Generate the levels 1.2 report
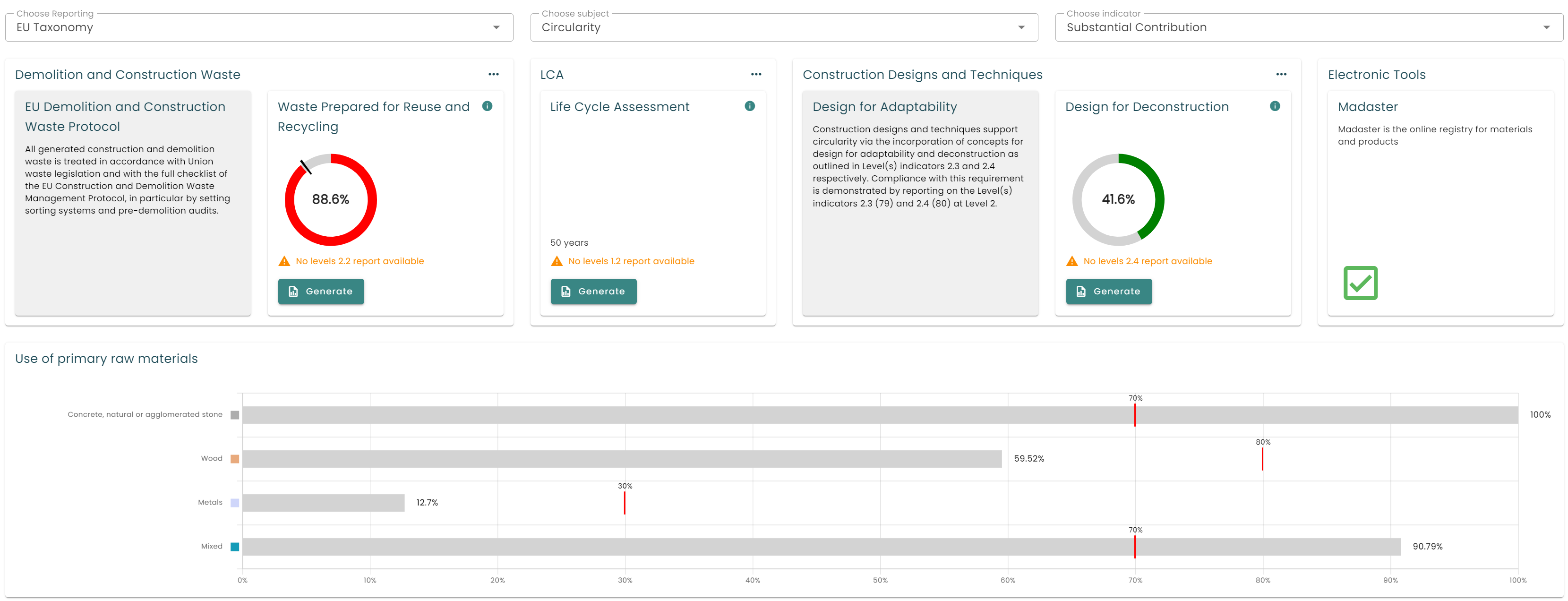This screenshot has height=601, width=1568. pos(593,291)
